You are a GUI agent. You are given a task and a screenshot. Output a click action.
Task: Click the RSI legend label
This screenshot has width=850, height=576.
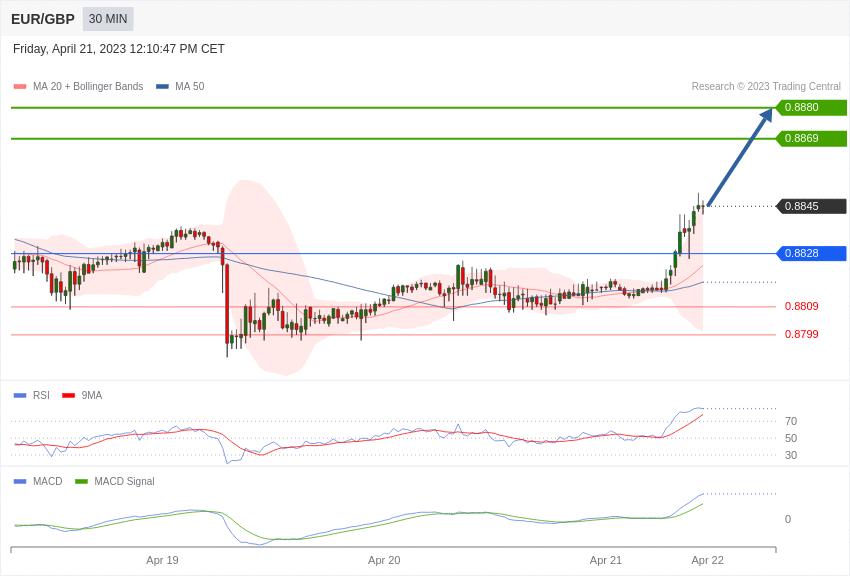(x=41, y=396)
